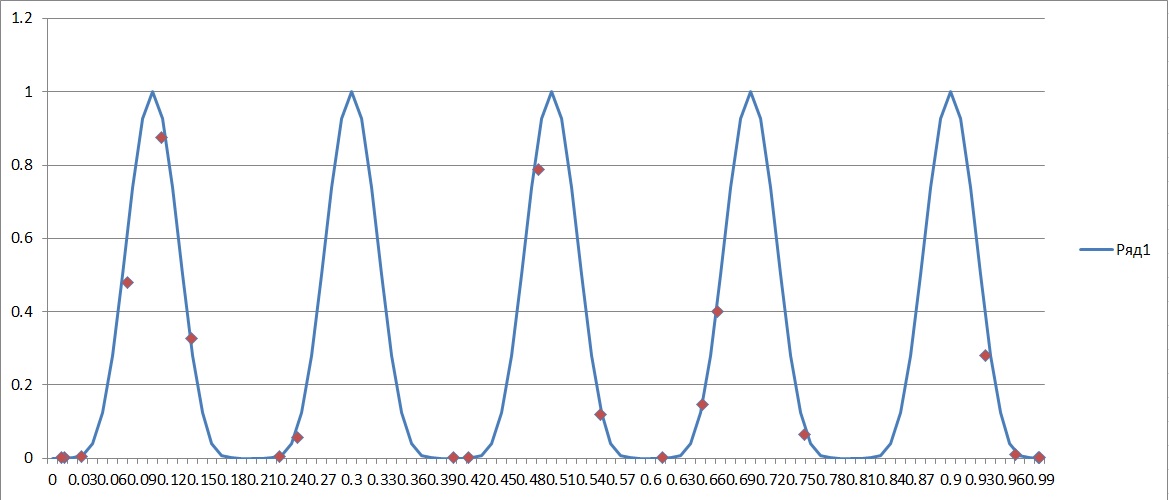Click the 1.2 label on the vertical axis
The height and width of the screenshot is (500, 1169).
click(22, 19)
